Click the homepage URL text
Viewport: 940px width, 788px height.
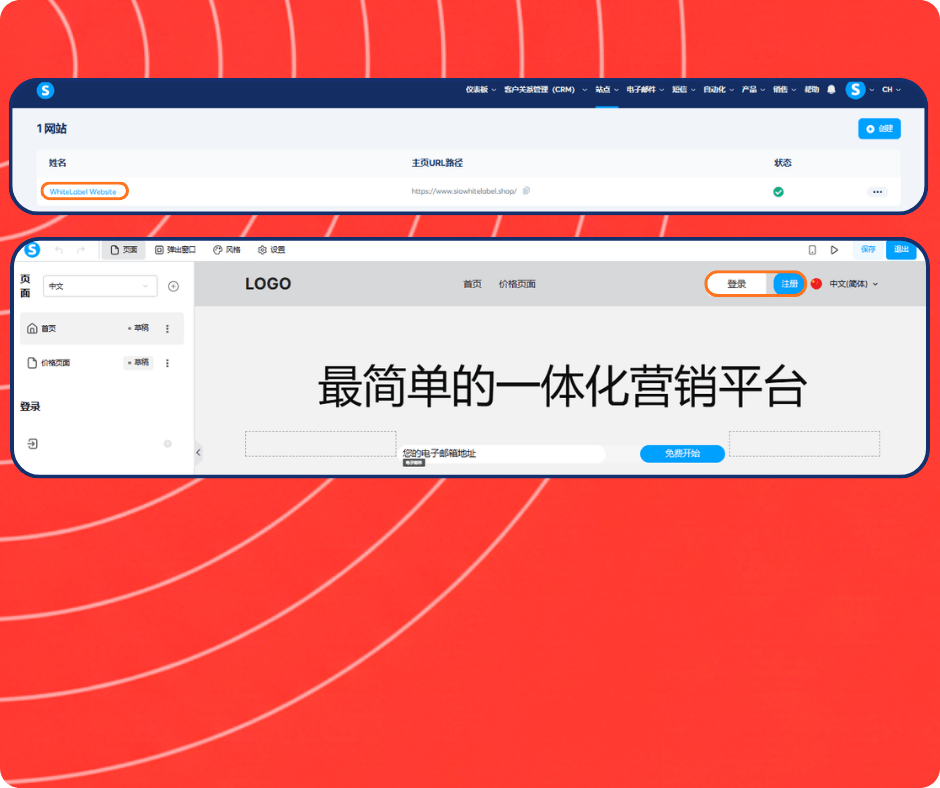tap(464, 191)
